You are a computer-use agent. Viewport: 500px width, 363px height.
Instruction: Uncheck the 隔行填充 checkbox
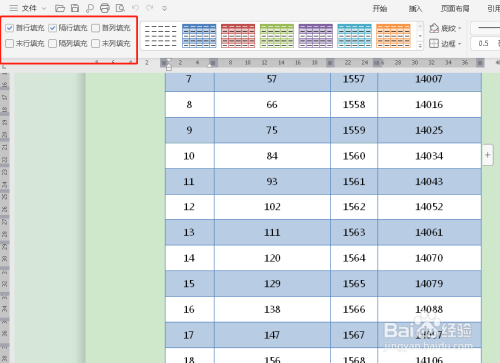tap(52, 28)
